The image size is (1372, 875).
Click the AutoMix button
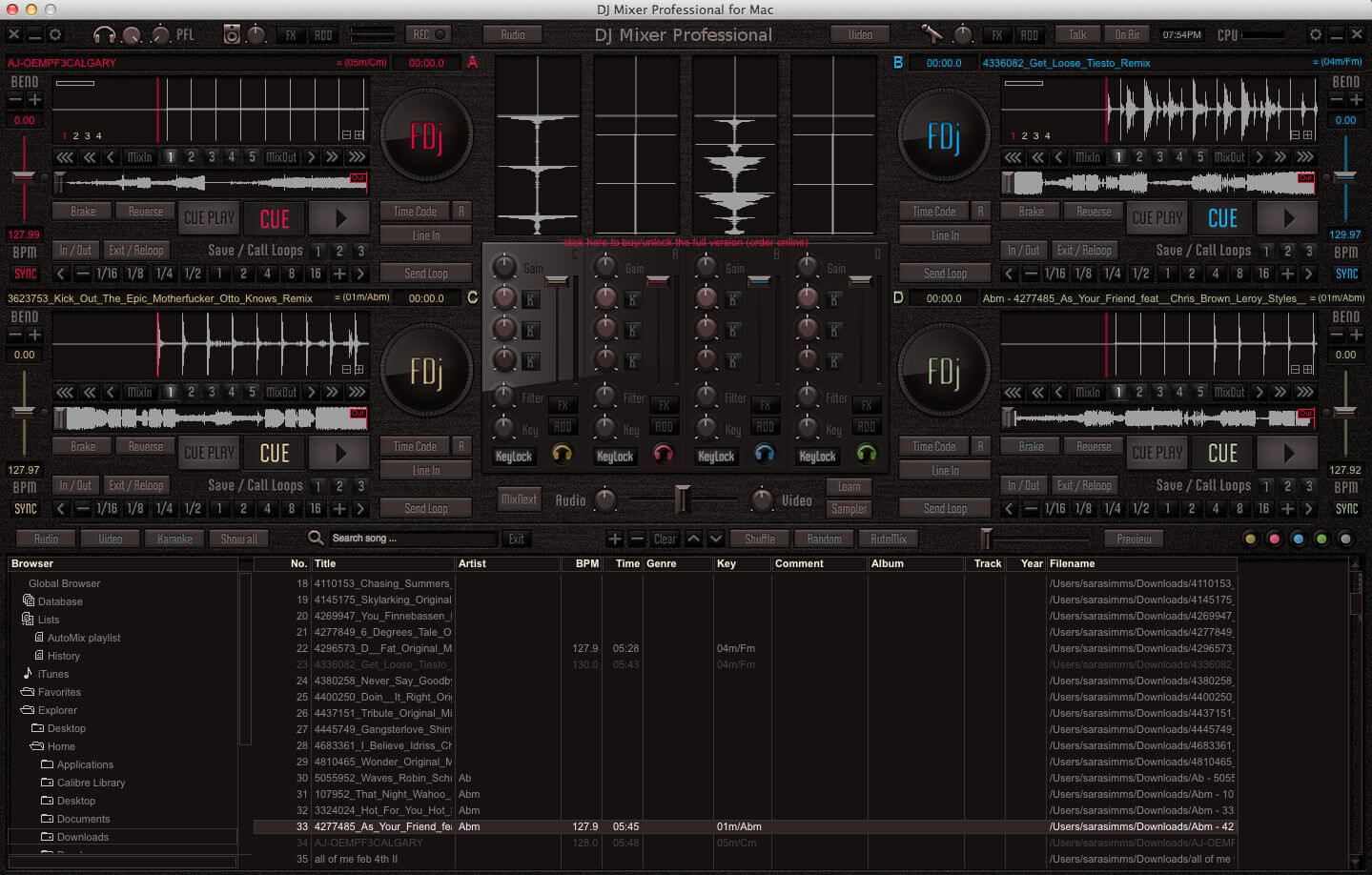888,539
